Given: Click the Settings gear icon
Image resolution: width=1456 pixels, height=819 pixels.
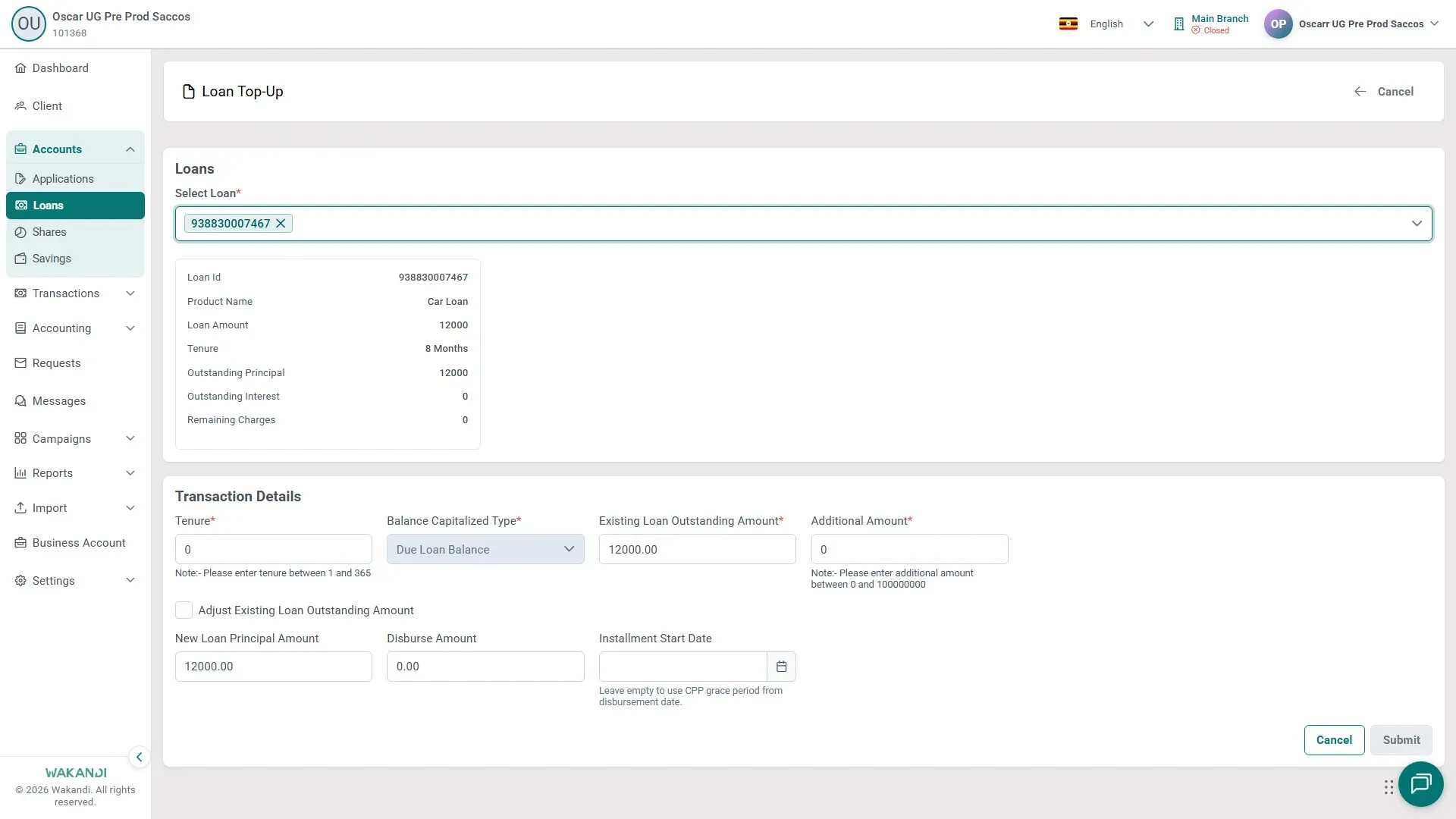Looking at the screenshot, I should click(20, 581).
